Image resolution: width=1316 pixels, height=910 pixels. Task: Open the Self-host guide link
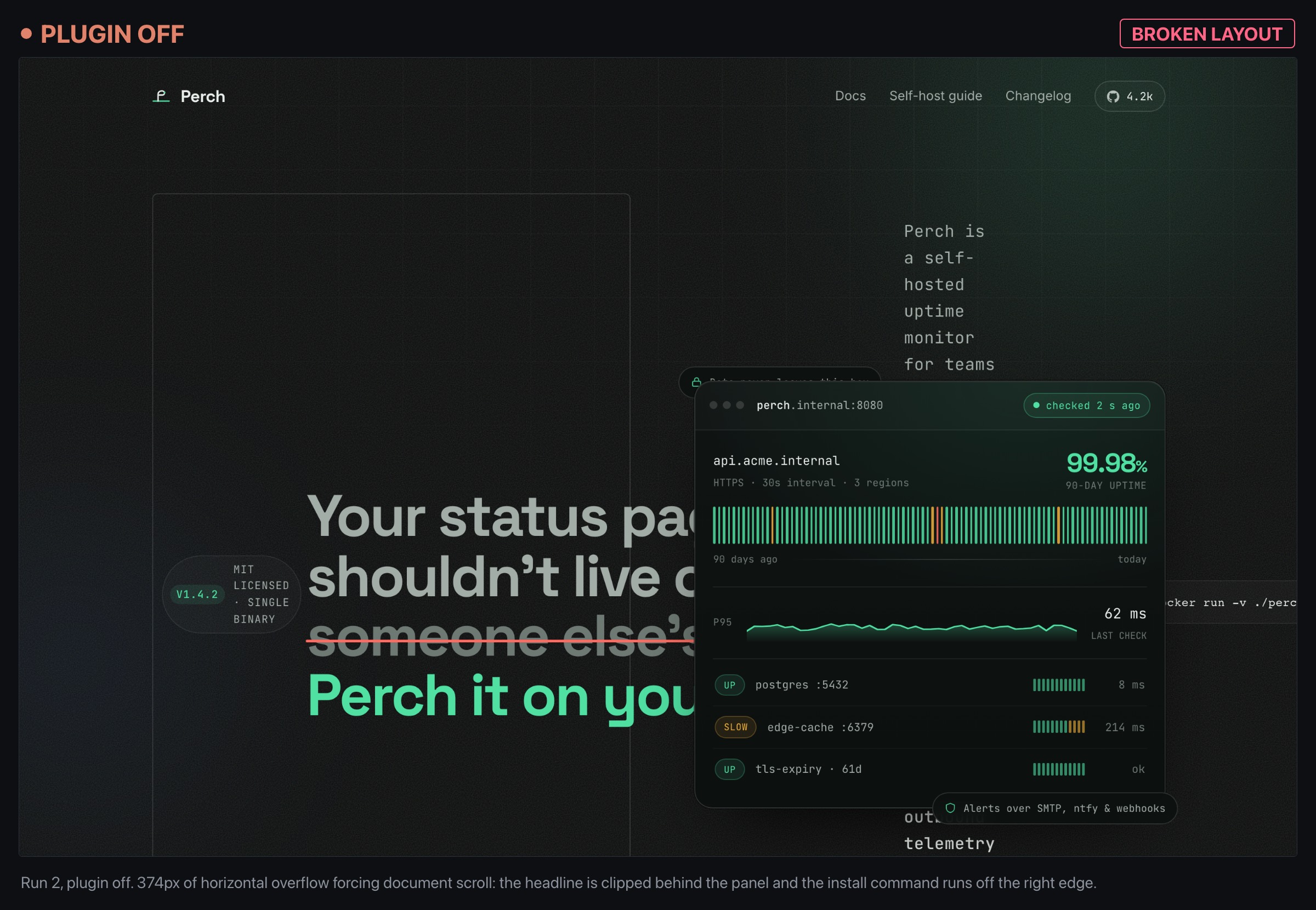[x=936, y=96]
